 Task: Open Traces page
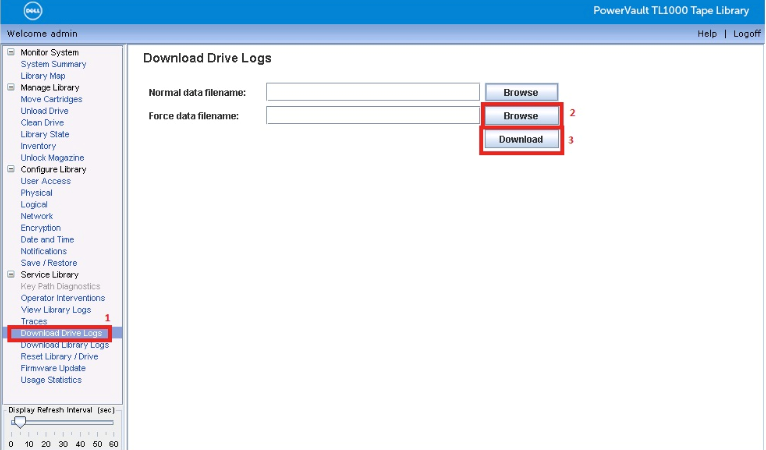(34, 321)
